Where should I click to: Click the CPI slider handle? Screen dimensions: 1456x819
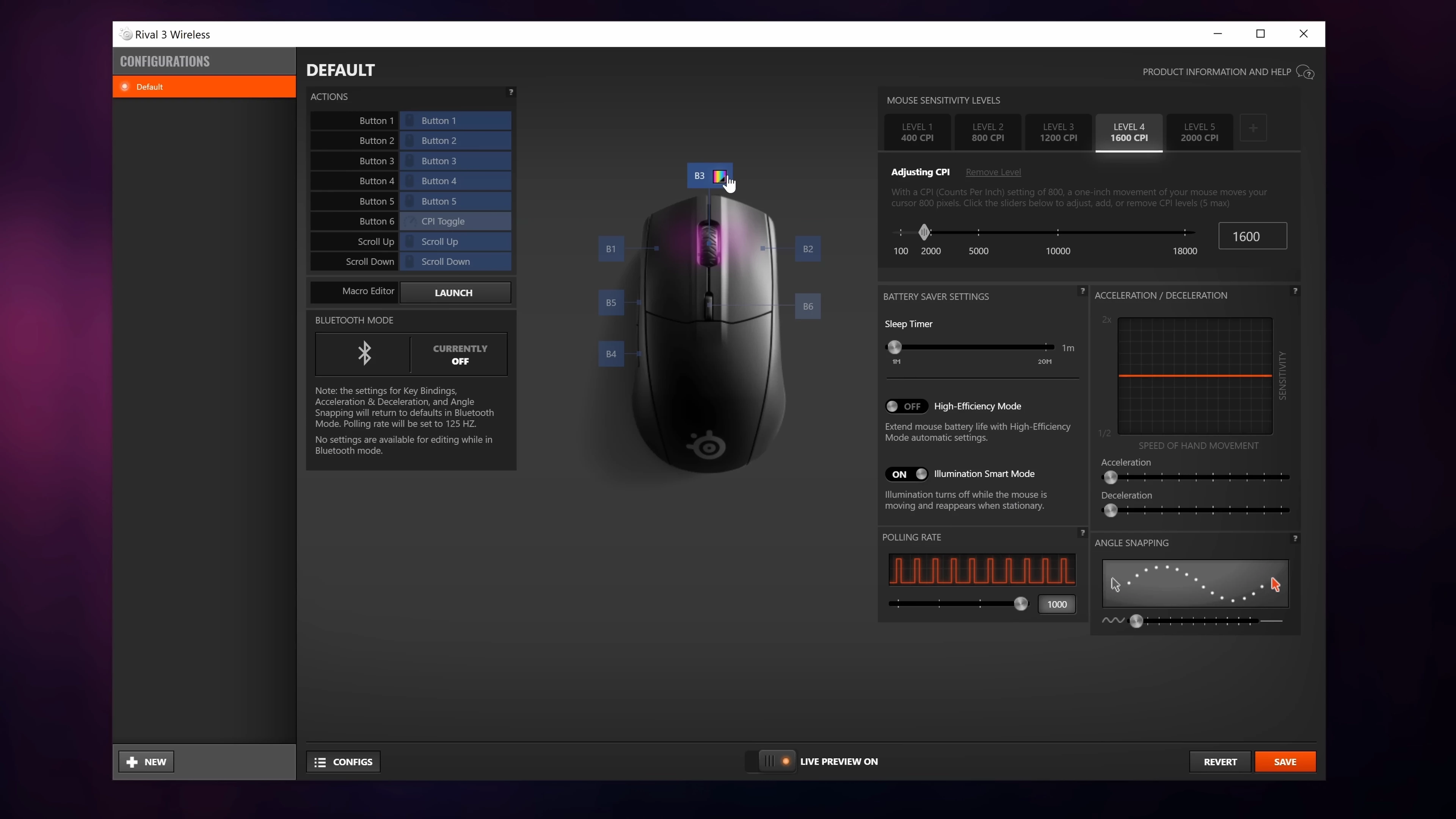924,232
